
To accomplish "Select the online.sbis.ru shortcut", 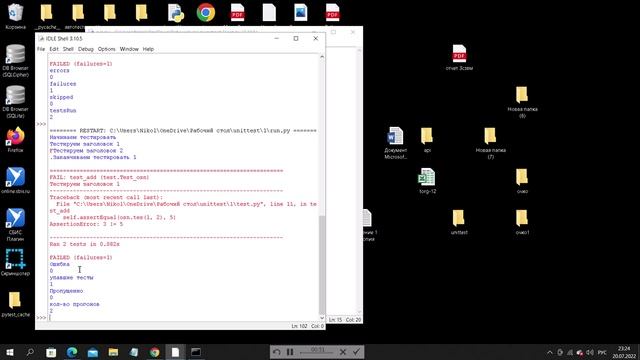I will pos(16,180).
